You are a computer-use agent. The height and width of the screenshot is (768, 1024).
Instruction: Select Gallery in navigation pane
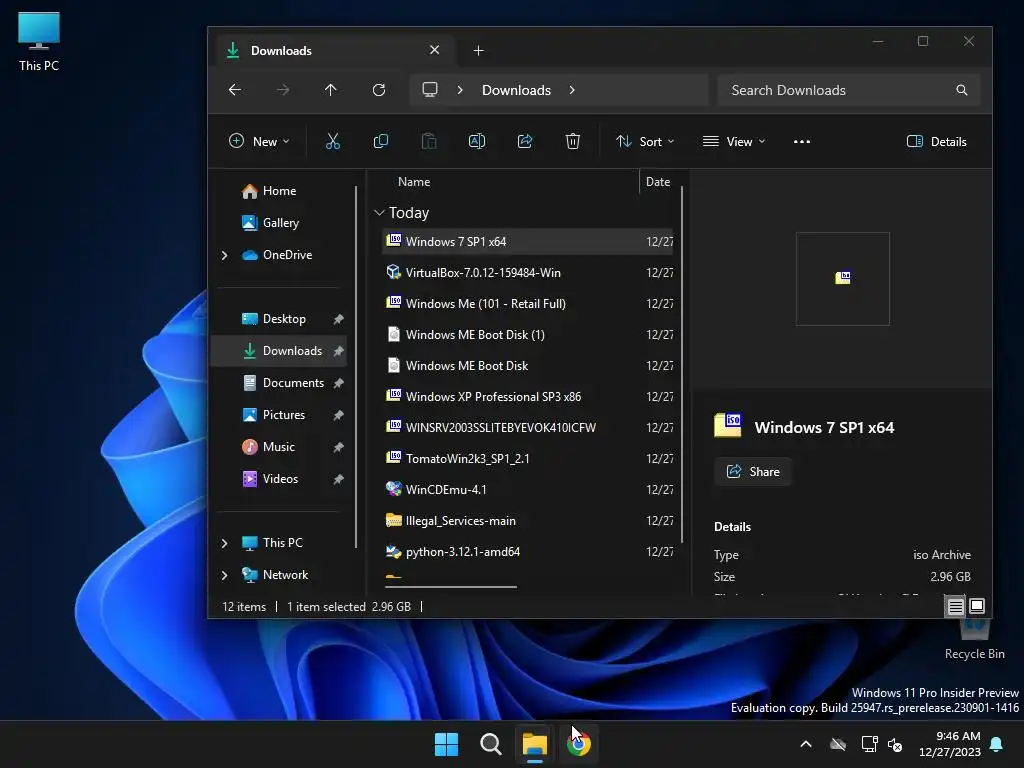tap(279, 223)
